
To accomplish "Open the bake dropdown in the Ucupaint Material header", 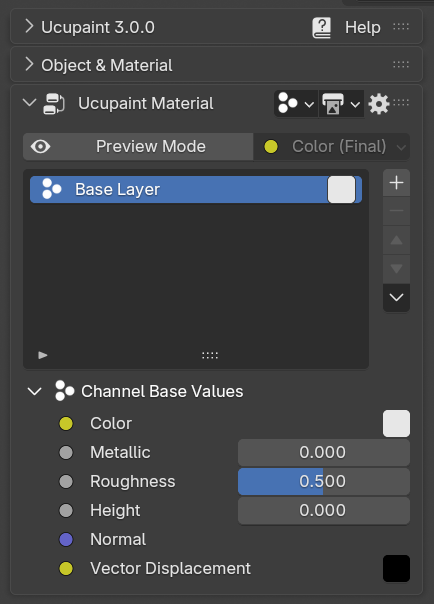I will [341, 103].
